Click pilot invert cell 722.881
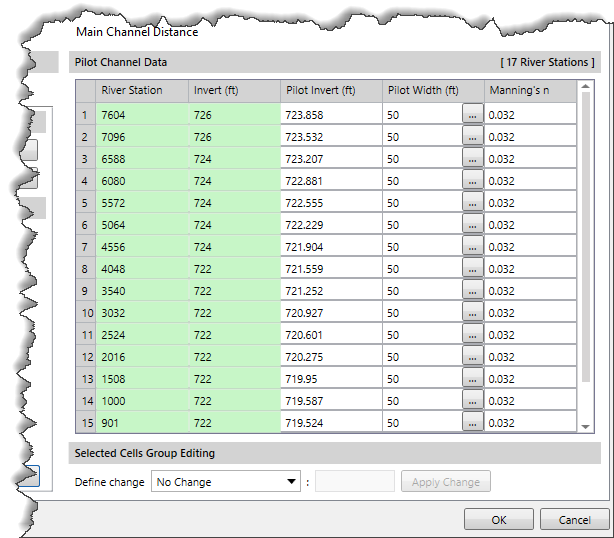 coord(331,180)
